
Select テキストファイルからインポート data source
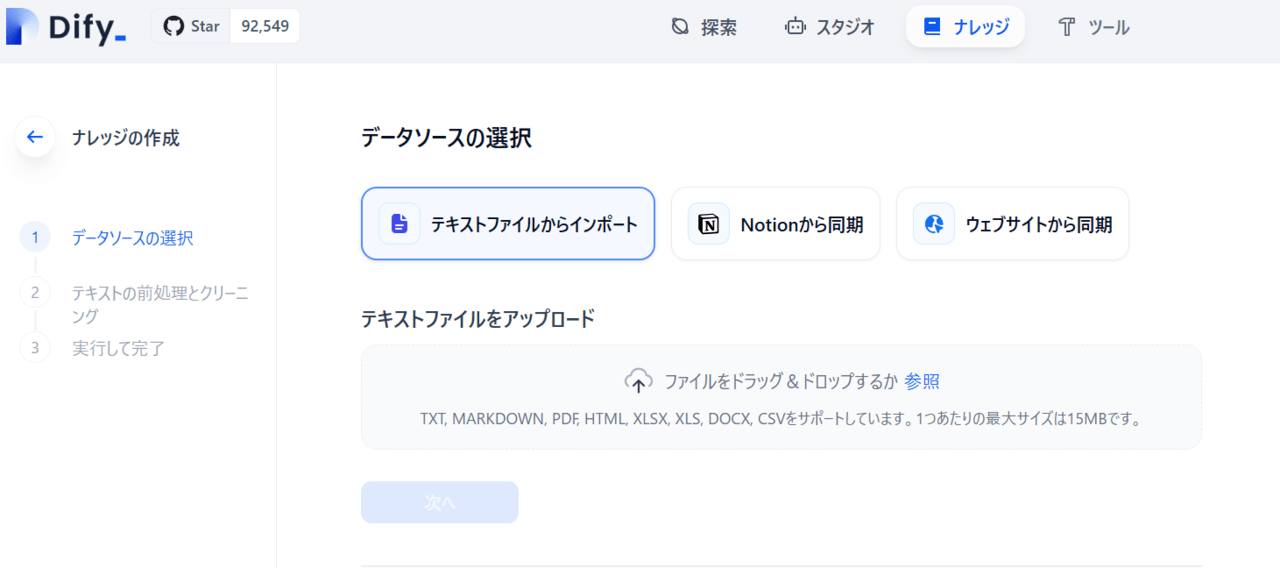click(x=508, y=224)
